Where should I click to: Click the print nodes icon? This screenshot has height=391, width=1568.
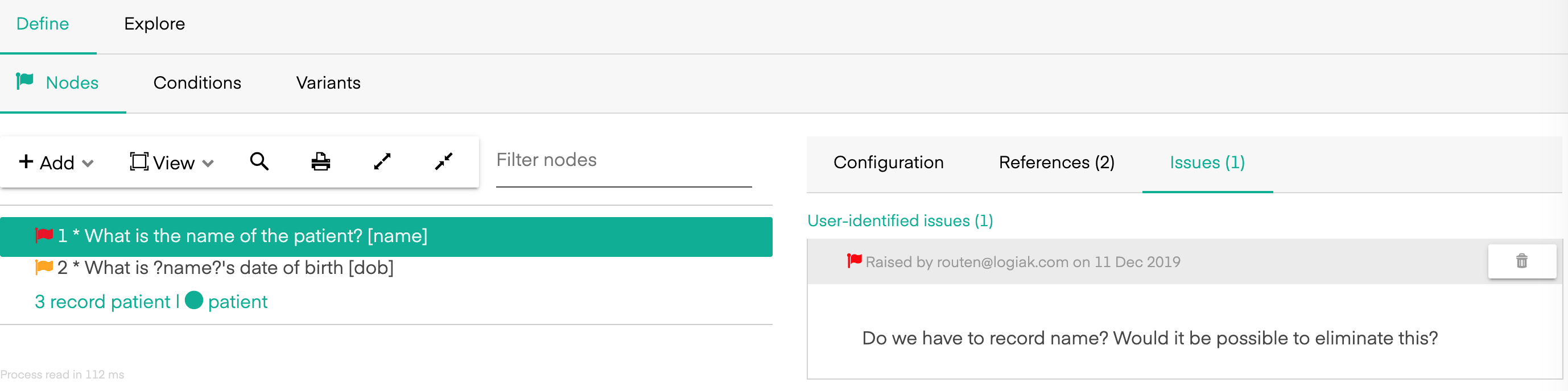(x=321, y=162)
